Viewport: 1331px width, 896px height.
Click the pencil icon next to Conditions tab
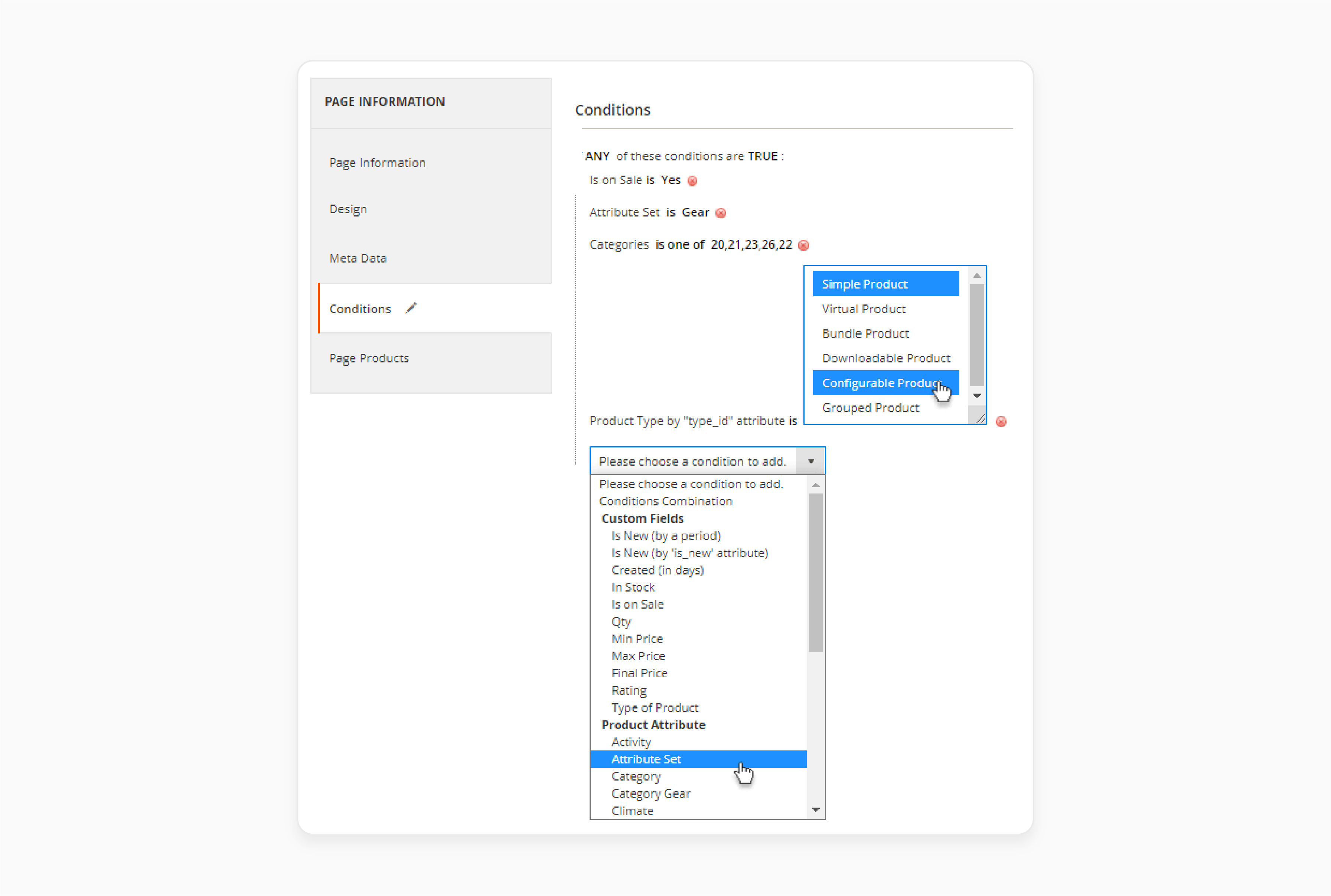(x=411, y=309)
